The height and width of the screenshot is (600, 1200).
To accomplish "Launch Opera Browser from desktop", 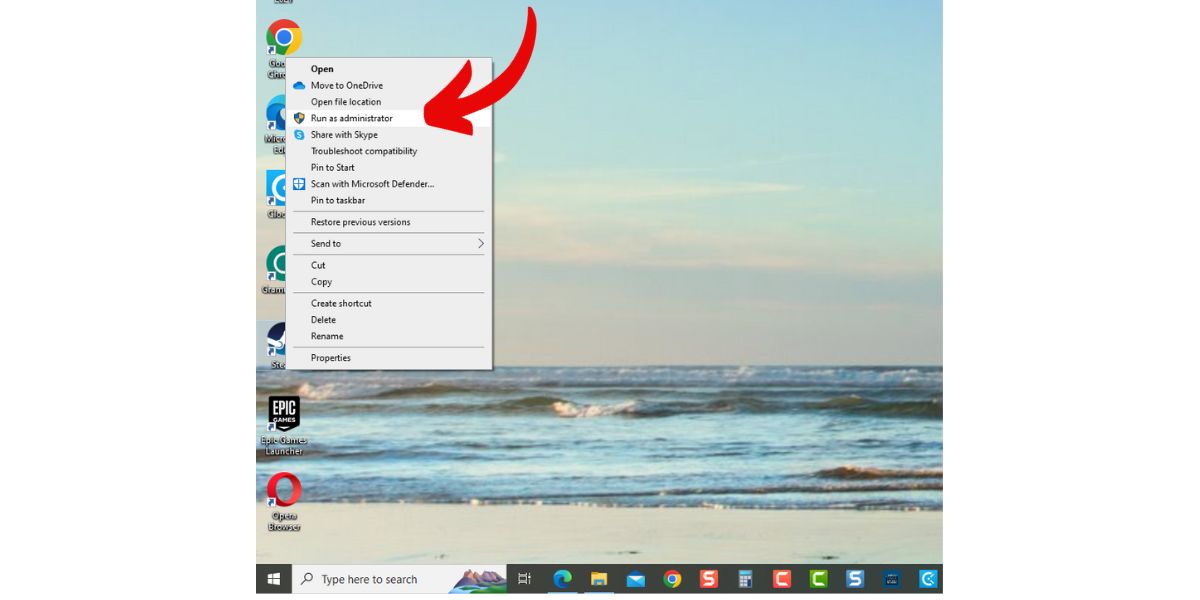I will point(284,490).
